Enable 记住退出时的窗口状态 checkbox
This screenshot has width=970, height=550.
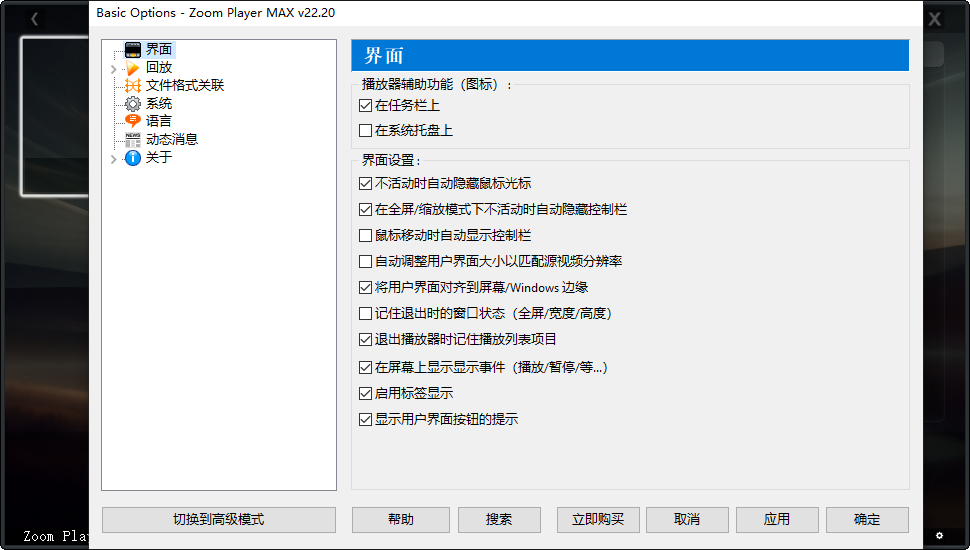[x=366, y=314]
